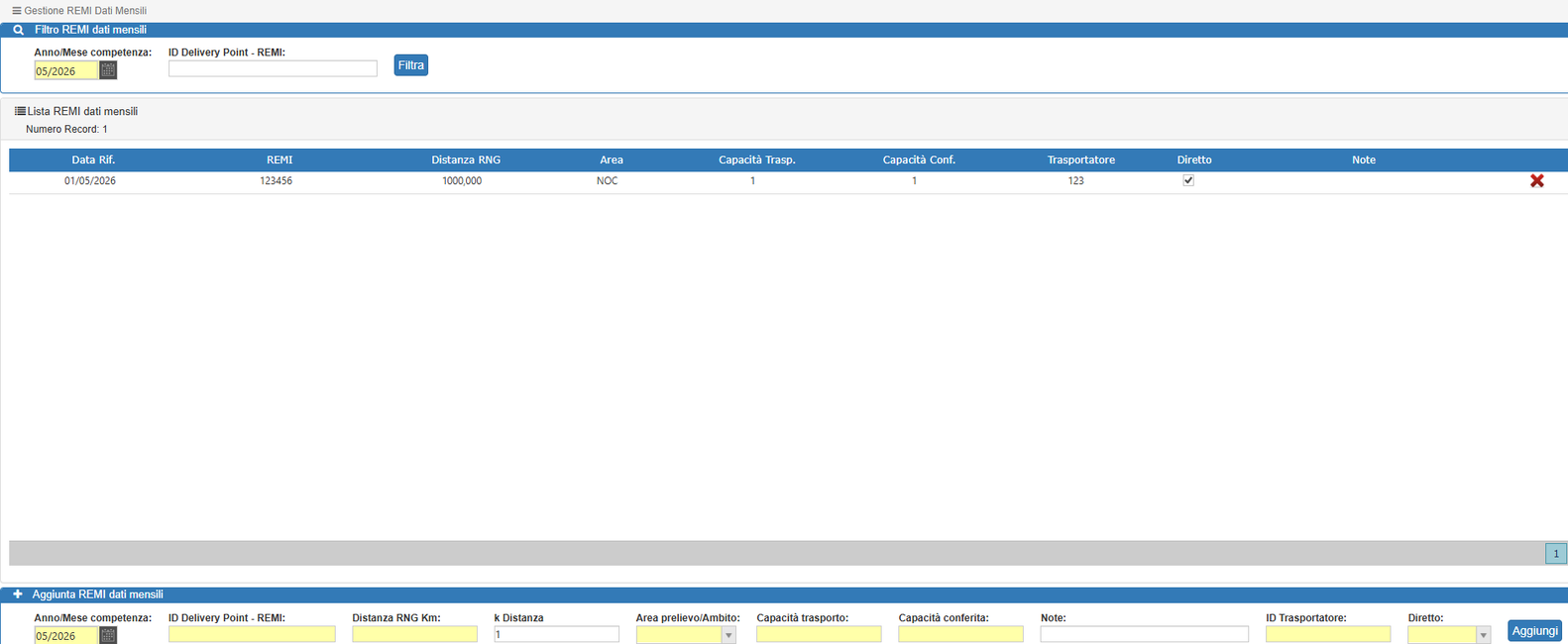Image resolution: width=1568 pixels, height=644 pixels.
Task: Expand the Area prelievo/Ambito dropdown
Action: 728,635
